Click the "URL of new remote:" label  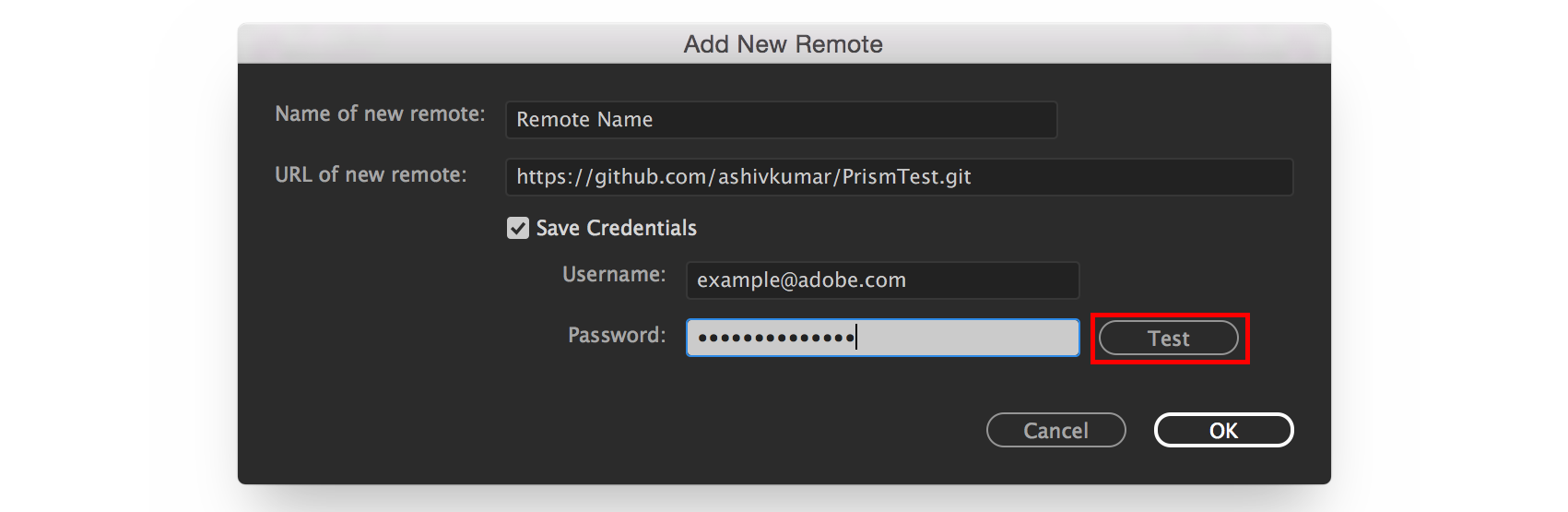coord(371,174)
